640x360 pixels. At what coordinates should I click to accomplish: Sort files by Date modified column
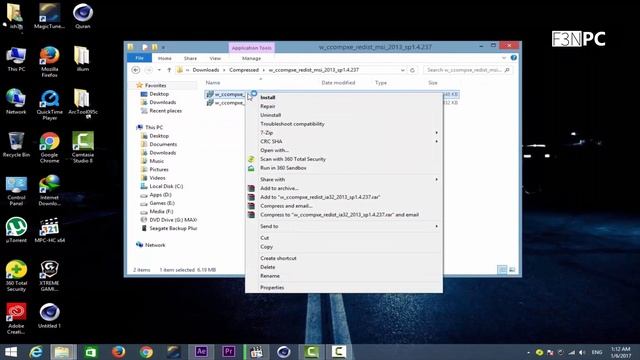(x=338, y=83)
